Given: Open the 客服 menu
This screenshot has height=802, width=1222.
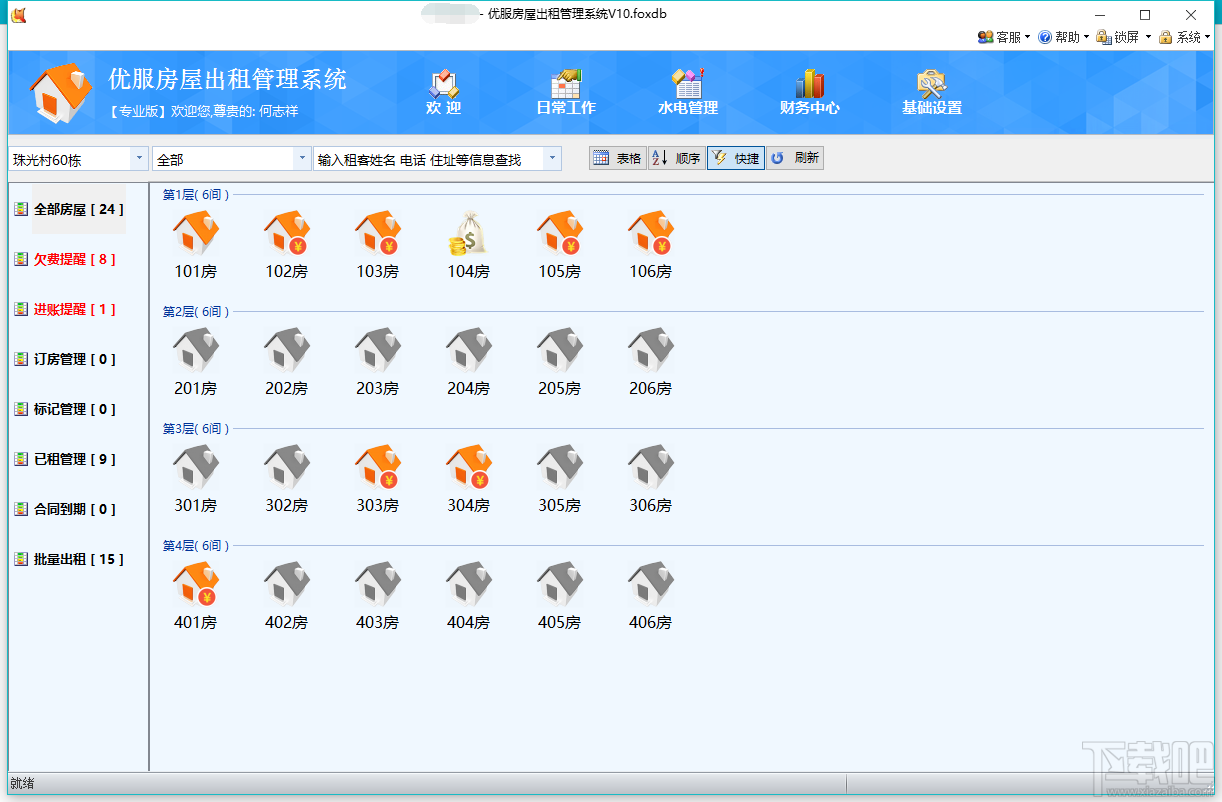Looking at the screenshot, I should click(x=1005, y=37).
